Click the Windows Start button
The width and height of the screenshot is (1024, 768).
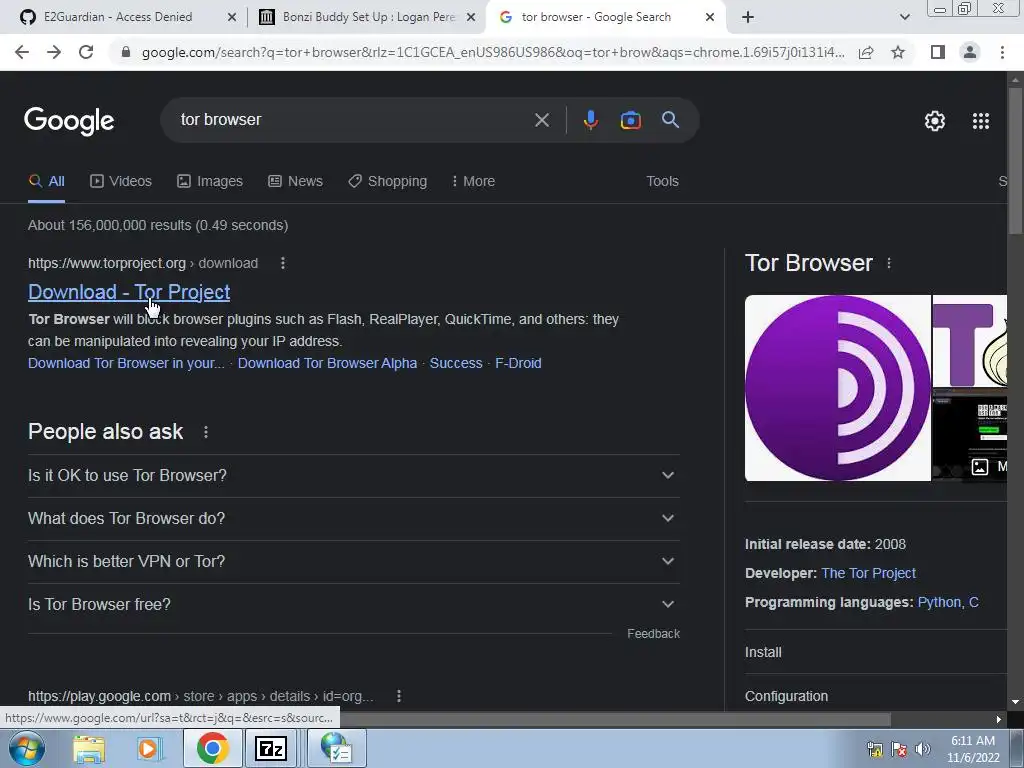[x=27, y=748]
